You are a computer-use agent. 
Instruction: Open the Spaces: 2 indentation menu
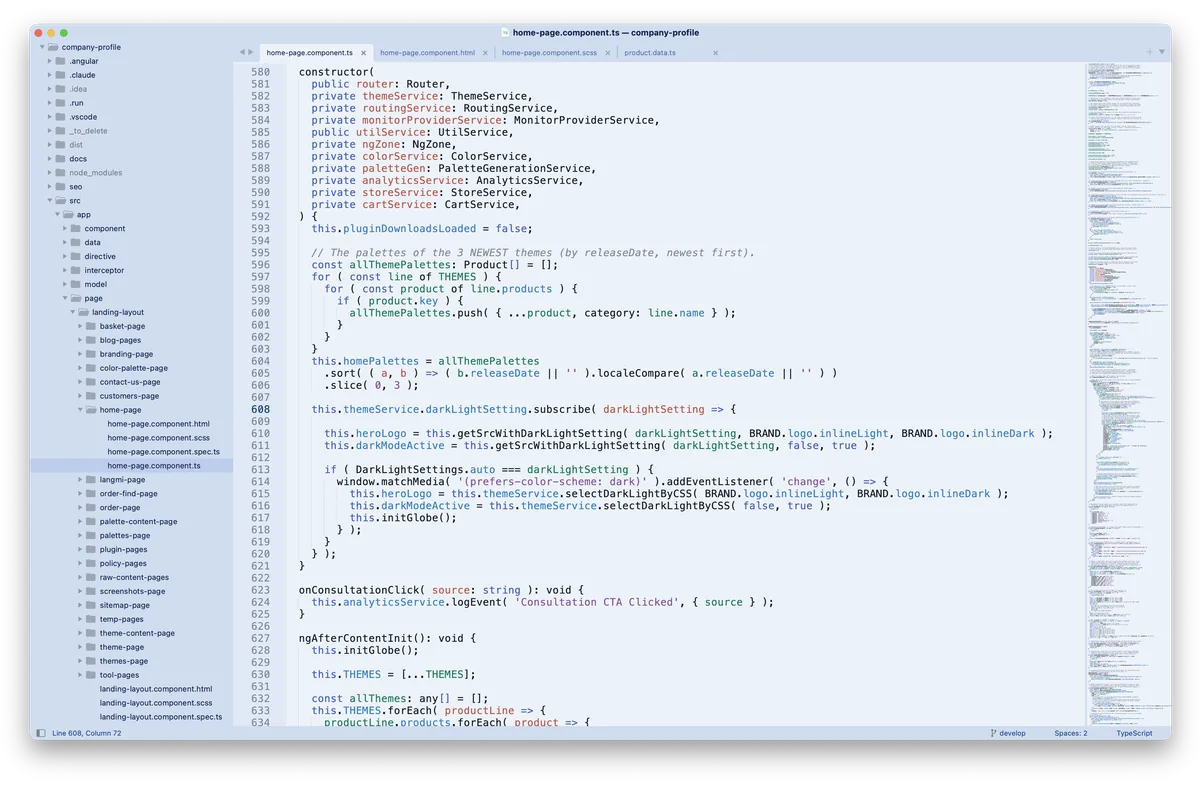click(x=1070, y=733)
